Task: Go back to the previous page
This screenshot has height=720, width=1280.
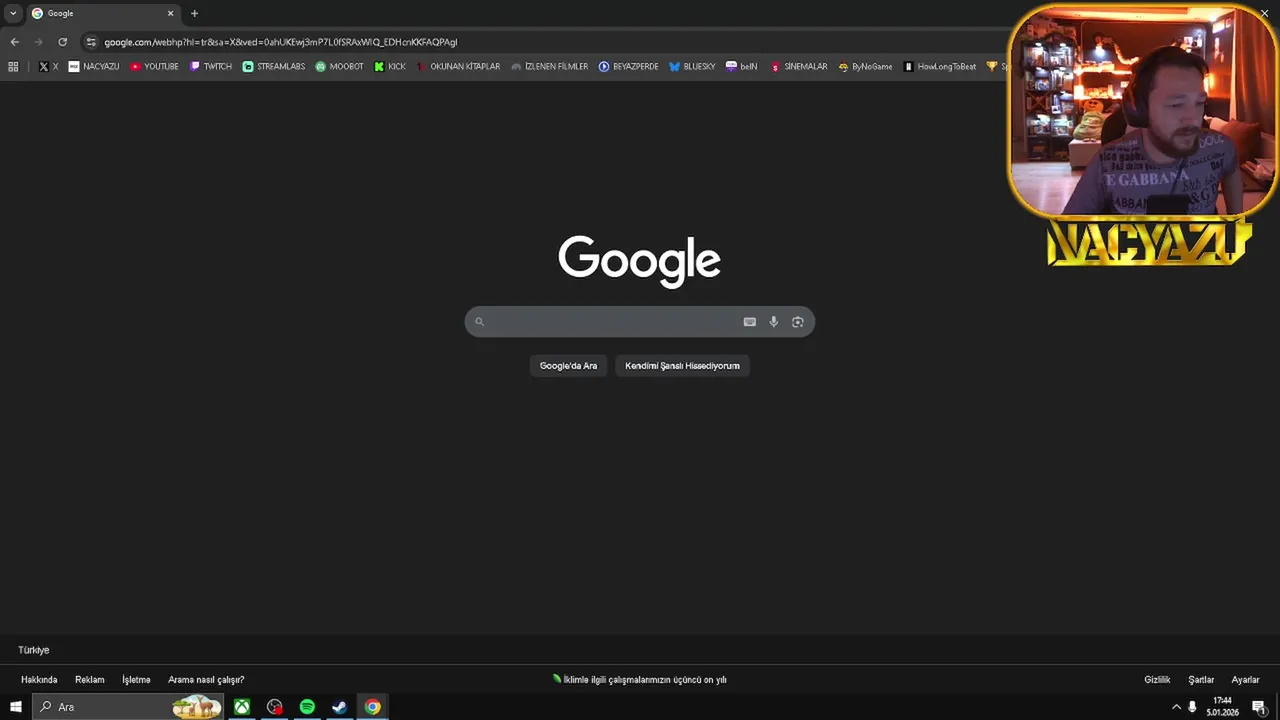Action: pos(14,42)
